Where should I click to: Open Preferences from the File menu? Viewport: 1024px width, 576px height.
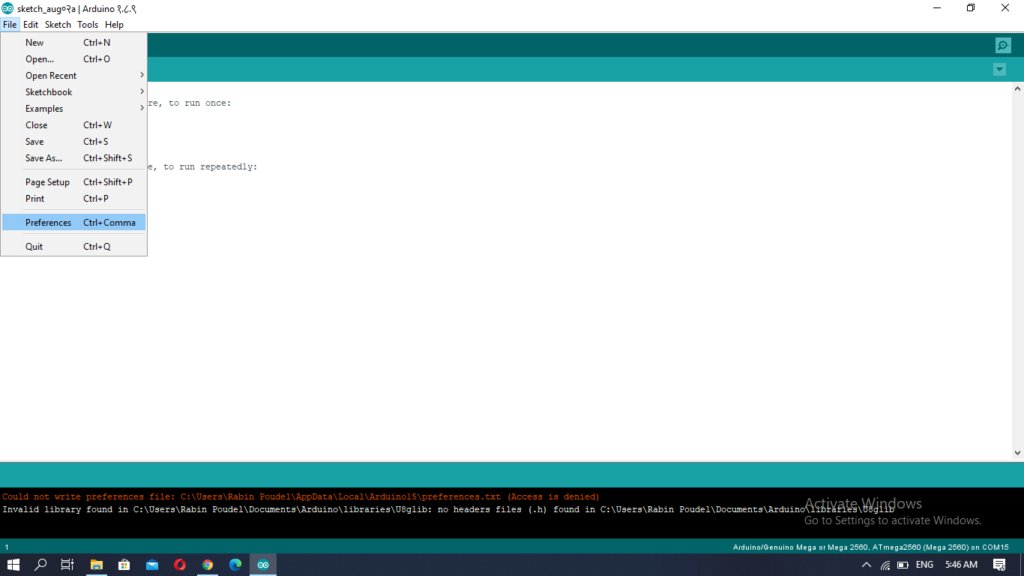(74, 223)
